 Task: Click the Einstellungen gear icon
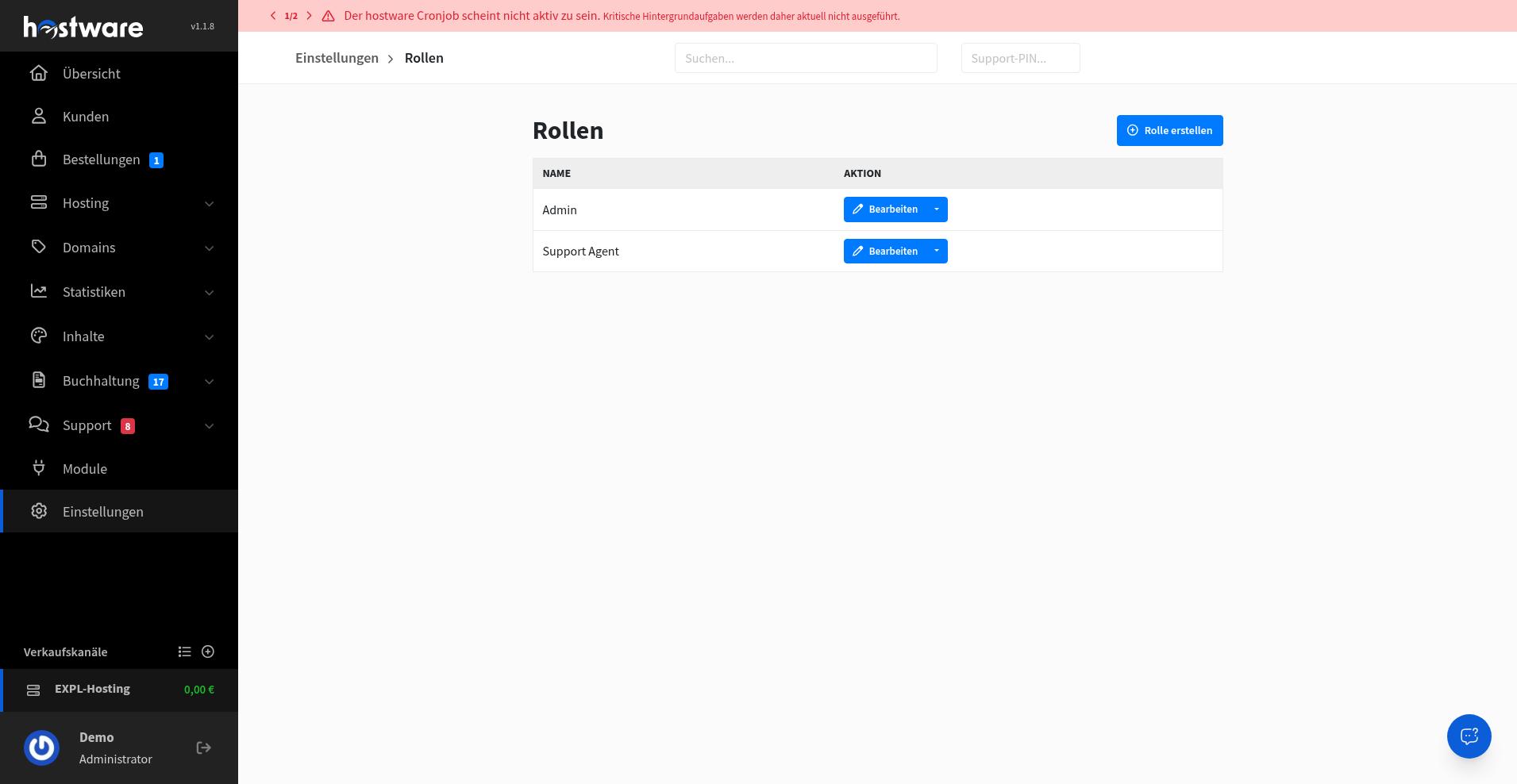click(38, 511)
